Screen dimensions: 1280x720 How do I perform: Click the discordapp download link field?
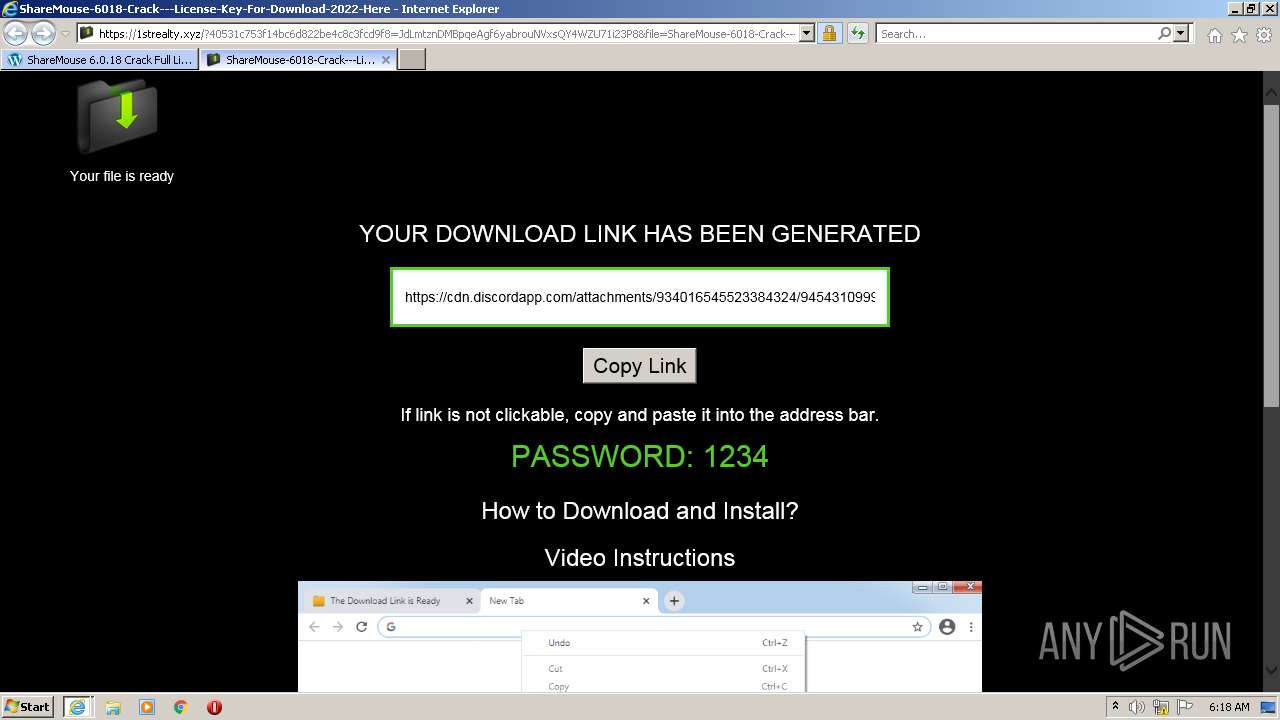(640, 297)
